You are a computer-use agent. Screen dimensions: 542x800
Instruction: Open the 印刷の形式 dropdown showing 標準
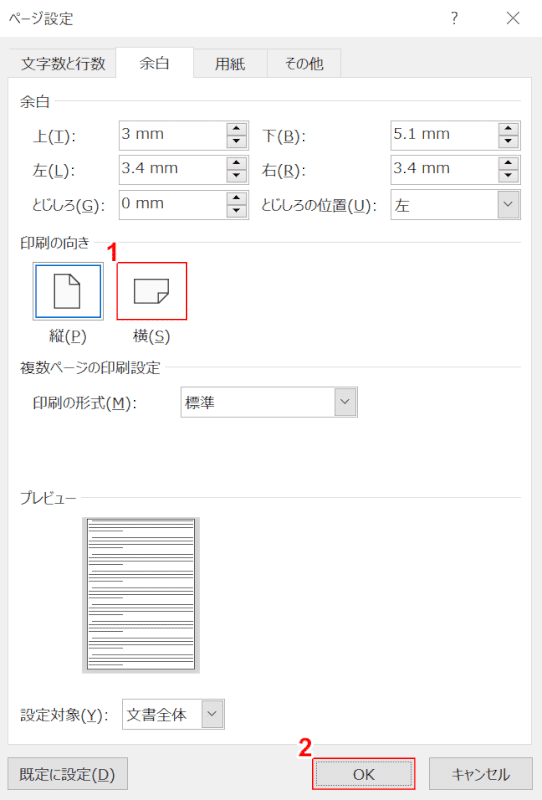pyautogui.click(x=269, y=402)
